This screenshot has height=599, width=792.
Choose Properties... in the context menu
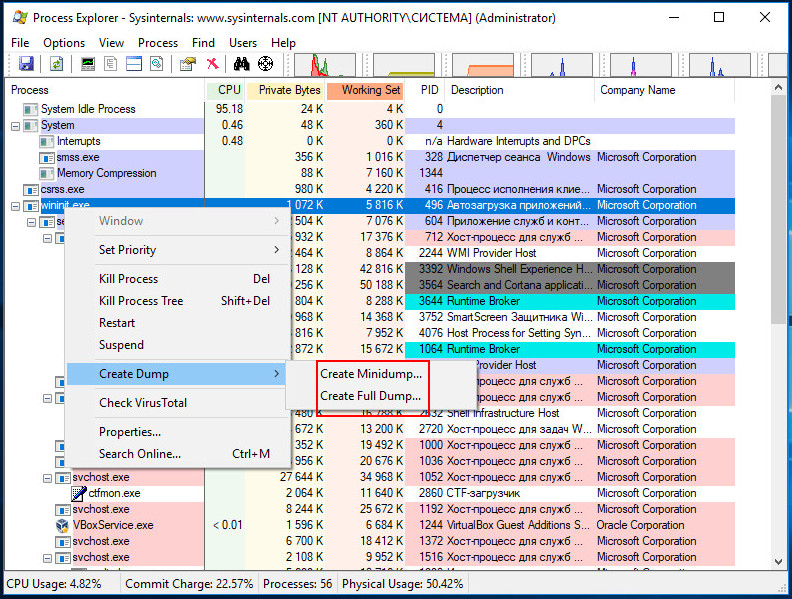[178, 432]
